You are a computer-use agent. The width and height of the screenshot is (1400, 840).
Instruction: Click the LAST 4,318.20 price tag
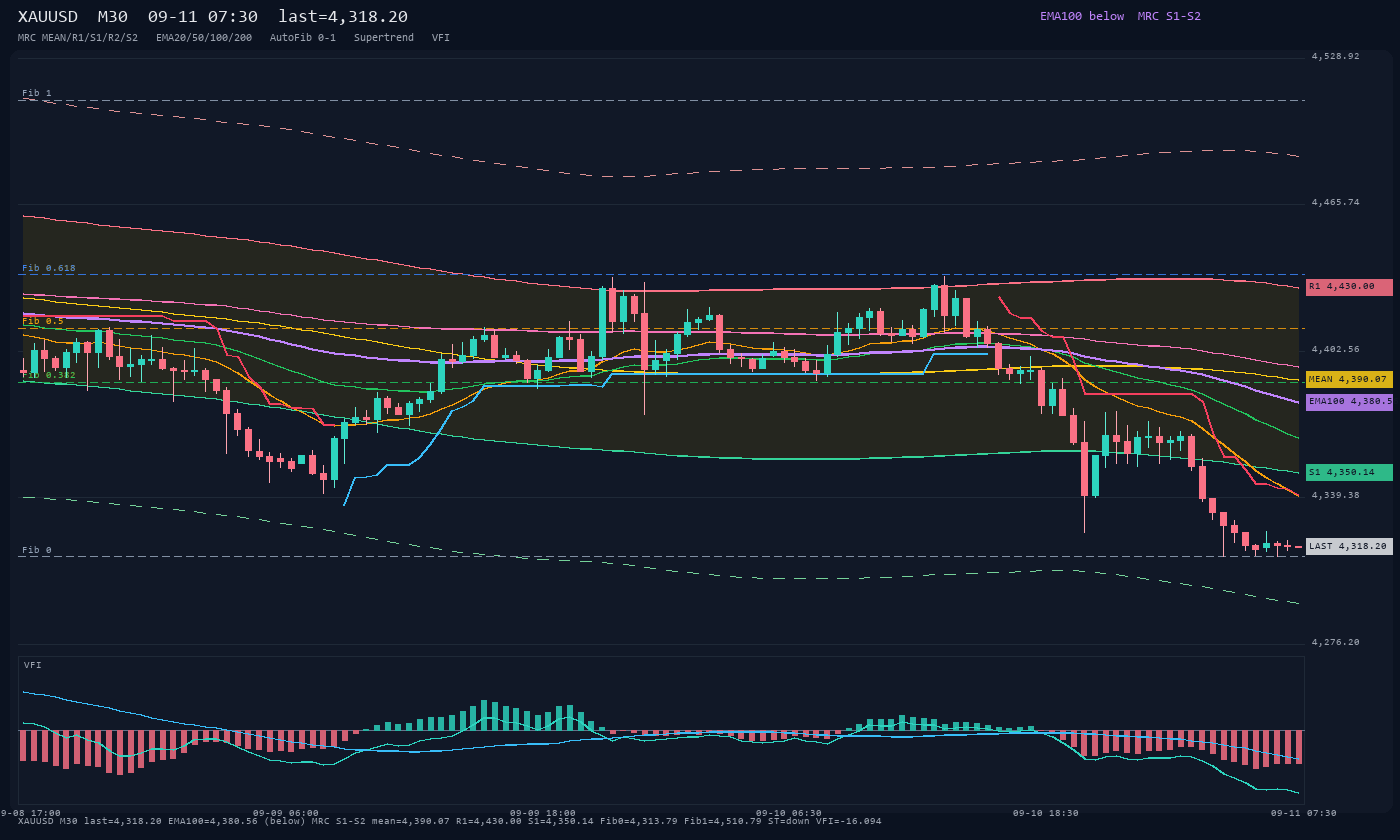[1349, 547]
